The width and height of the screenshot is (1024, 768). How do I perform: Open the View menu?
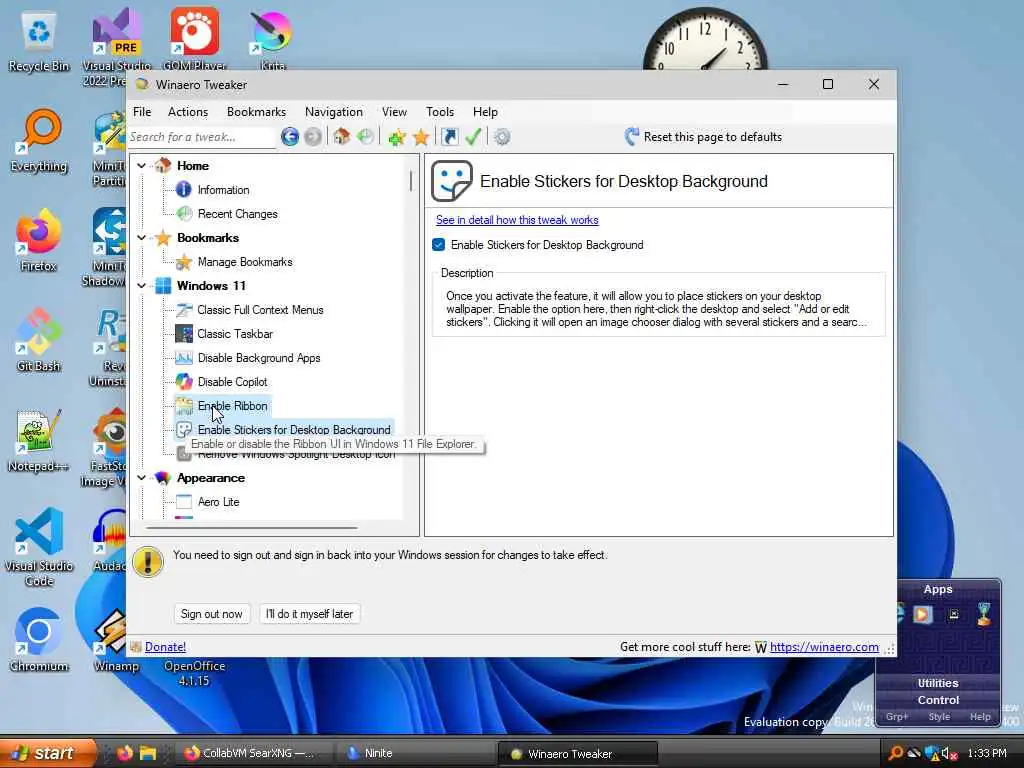394,112
